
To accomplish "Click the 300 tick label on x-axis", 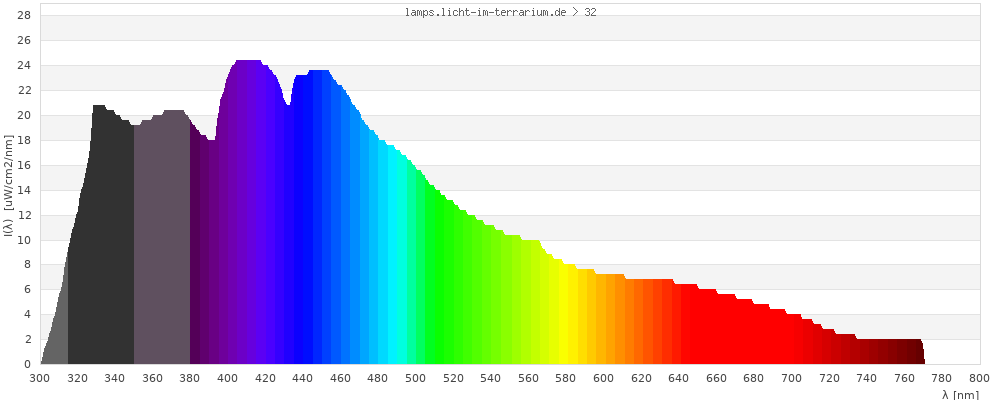I will pyautogui.click(x=40, y=378).
